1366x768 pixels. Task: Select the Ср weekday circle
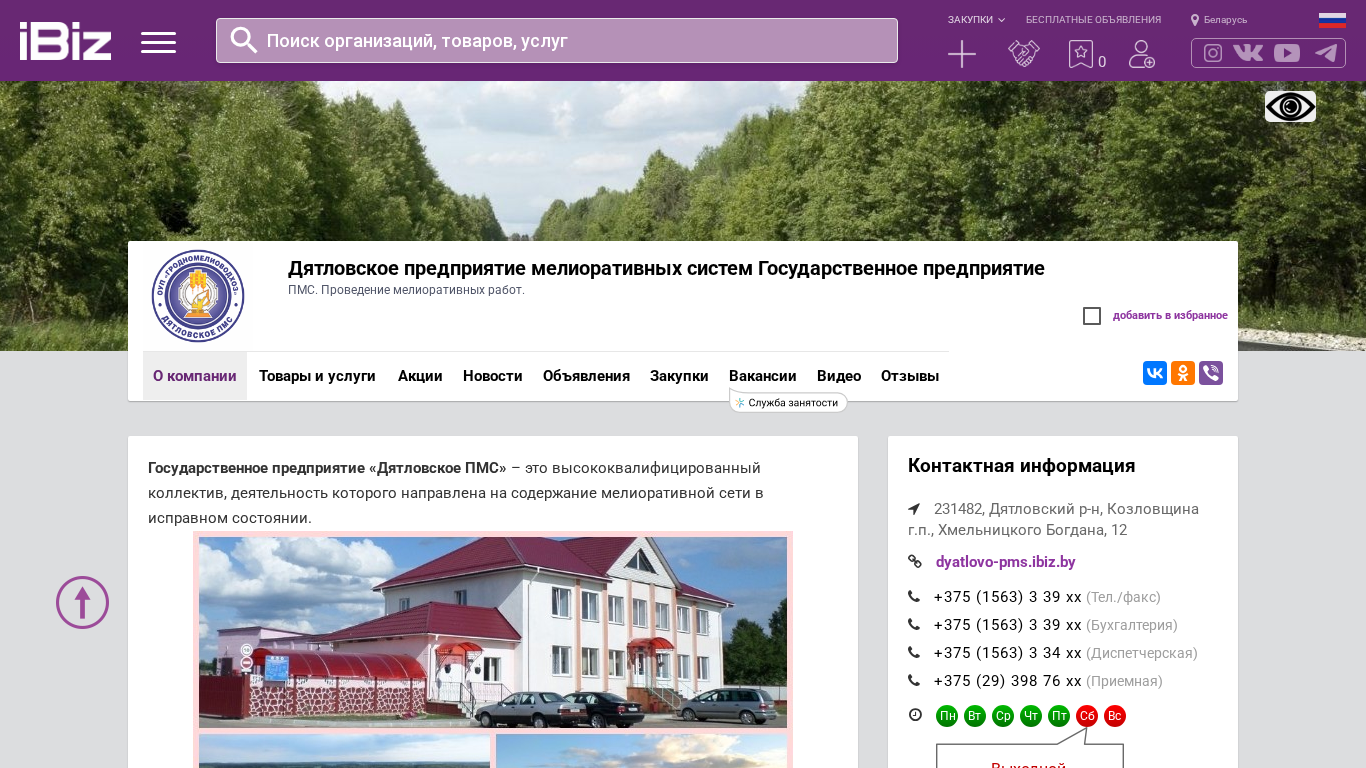1003,716
